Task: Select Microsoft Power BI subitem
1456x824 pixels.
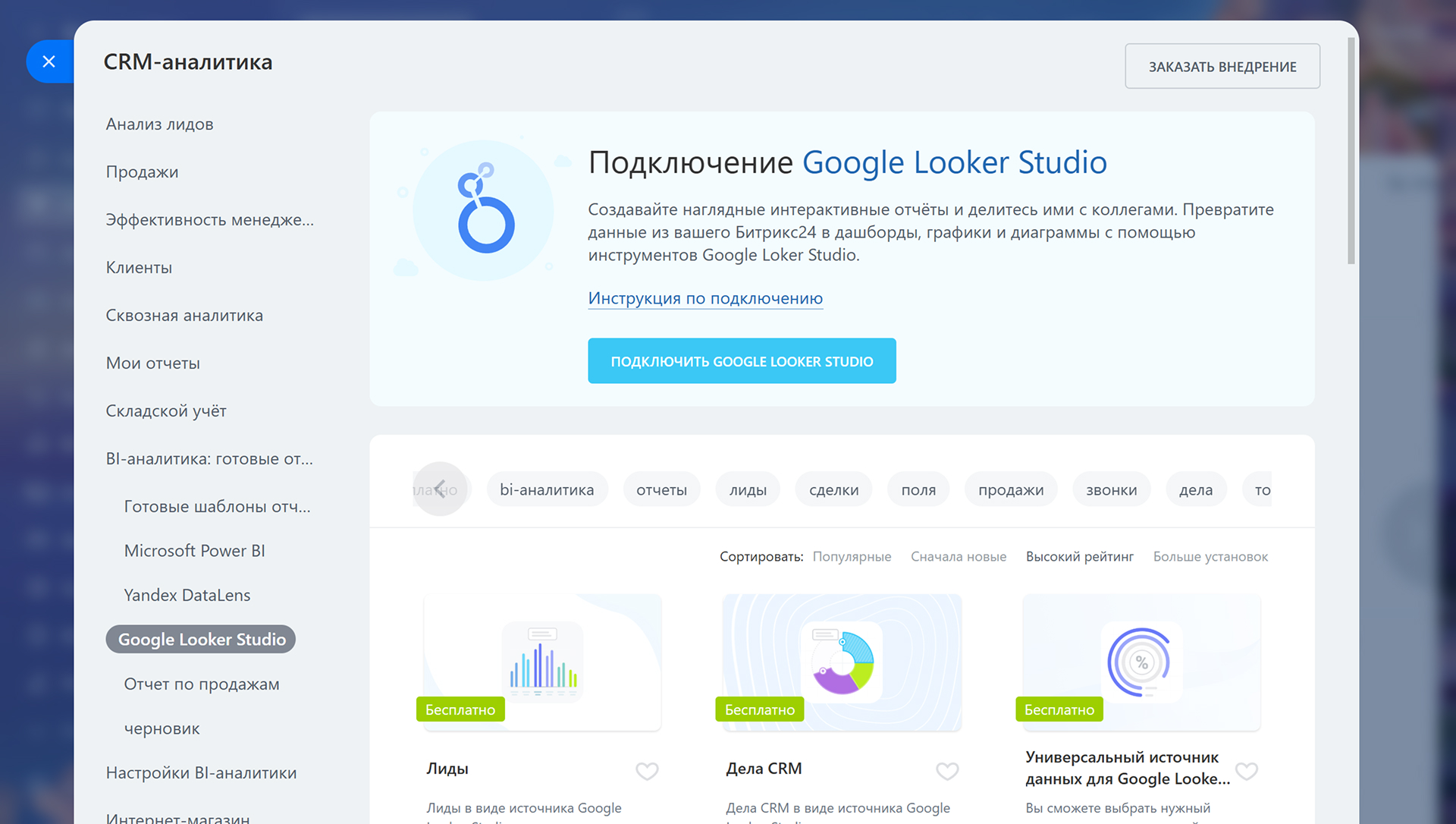Action: pos(195,551)
